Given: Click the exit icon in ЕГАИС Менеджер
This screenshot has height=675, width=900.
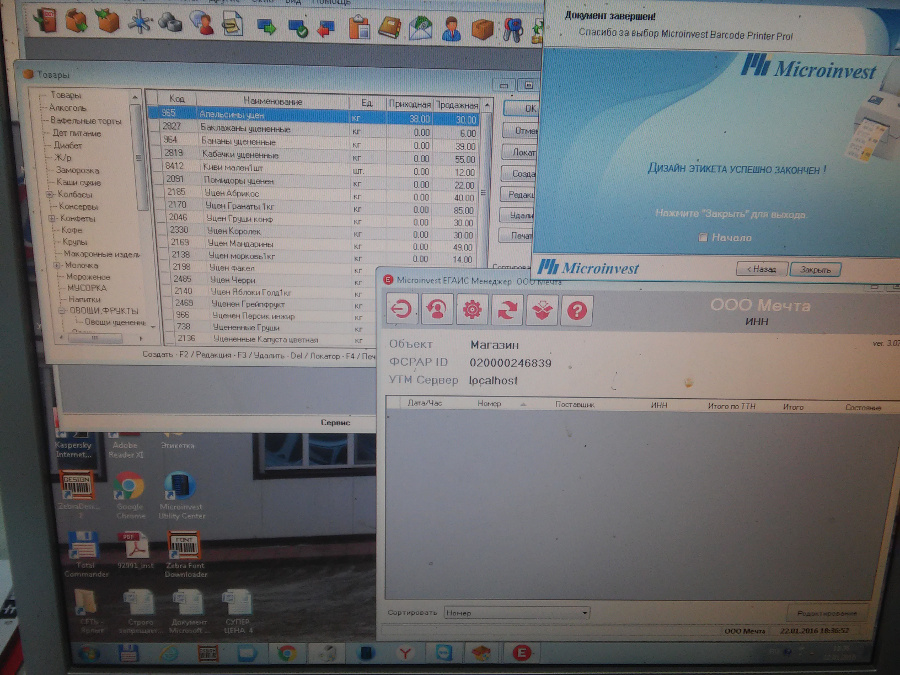Looking at the screenshot, I should click(x=401, y=310).
